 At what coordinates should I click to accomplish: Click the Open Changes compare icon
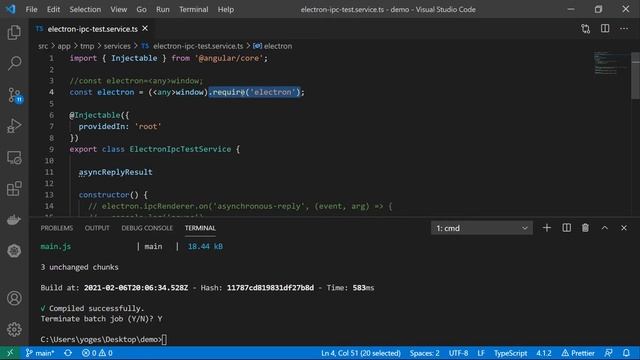[586, 29]
